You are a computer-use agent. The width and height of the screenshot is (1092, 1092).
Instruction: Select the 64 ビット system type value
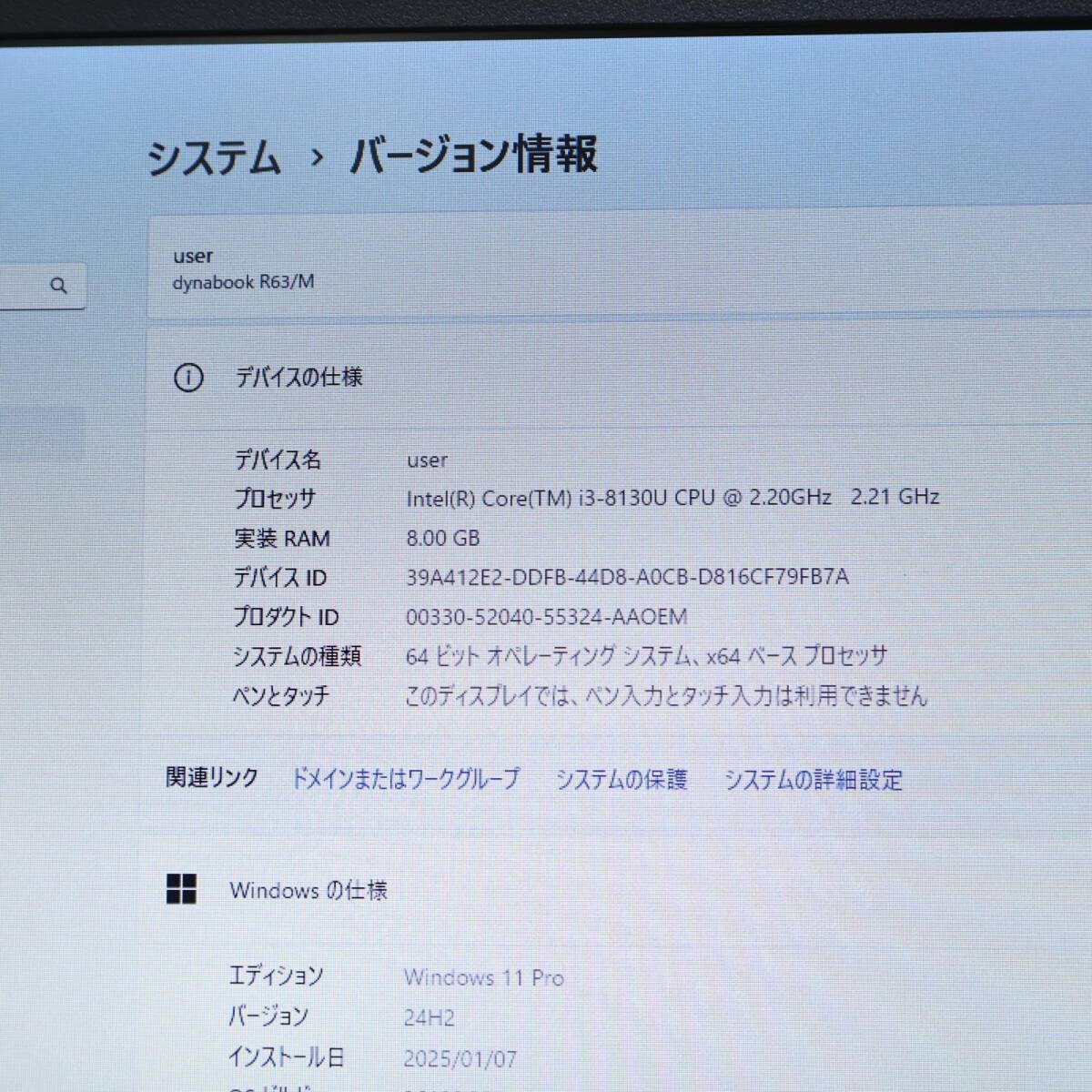pyautogui.click(x=646, y=655)
